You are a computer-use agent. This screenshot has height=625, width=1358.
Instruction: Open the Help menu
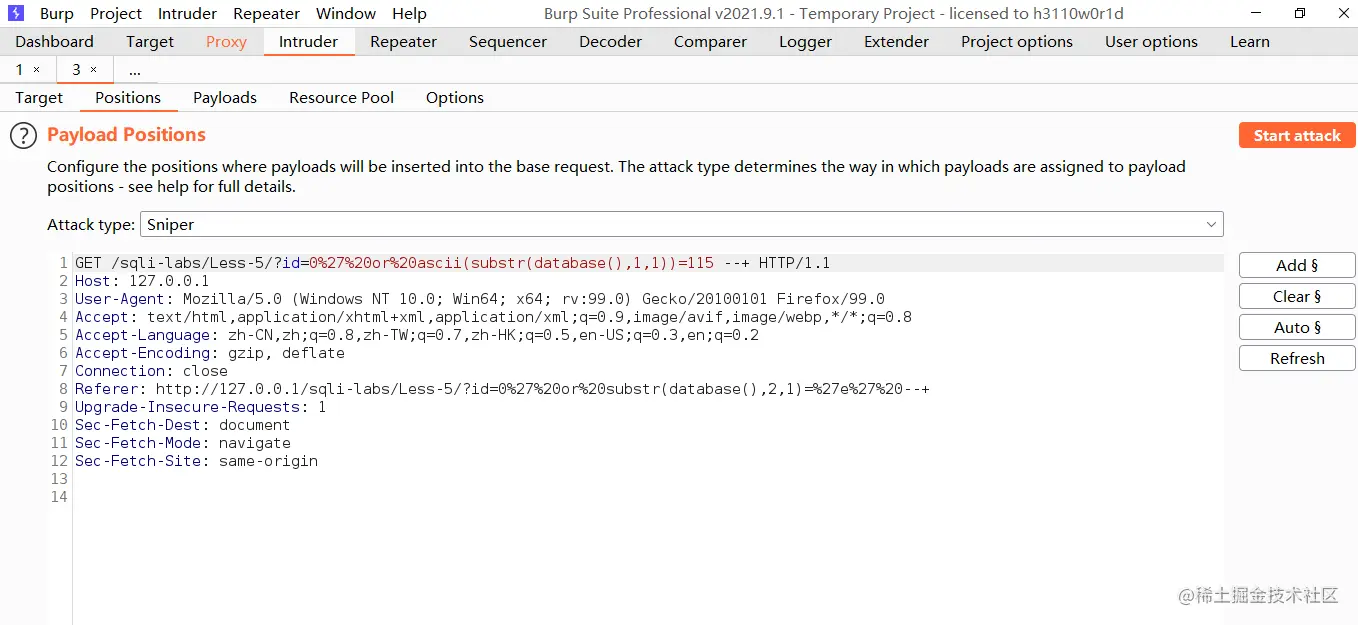tap(409, 14)
